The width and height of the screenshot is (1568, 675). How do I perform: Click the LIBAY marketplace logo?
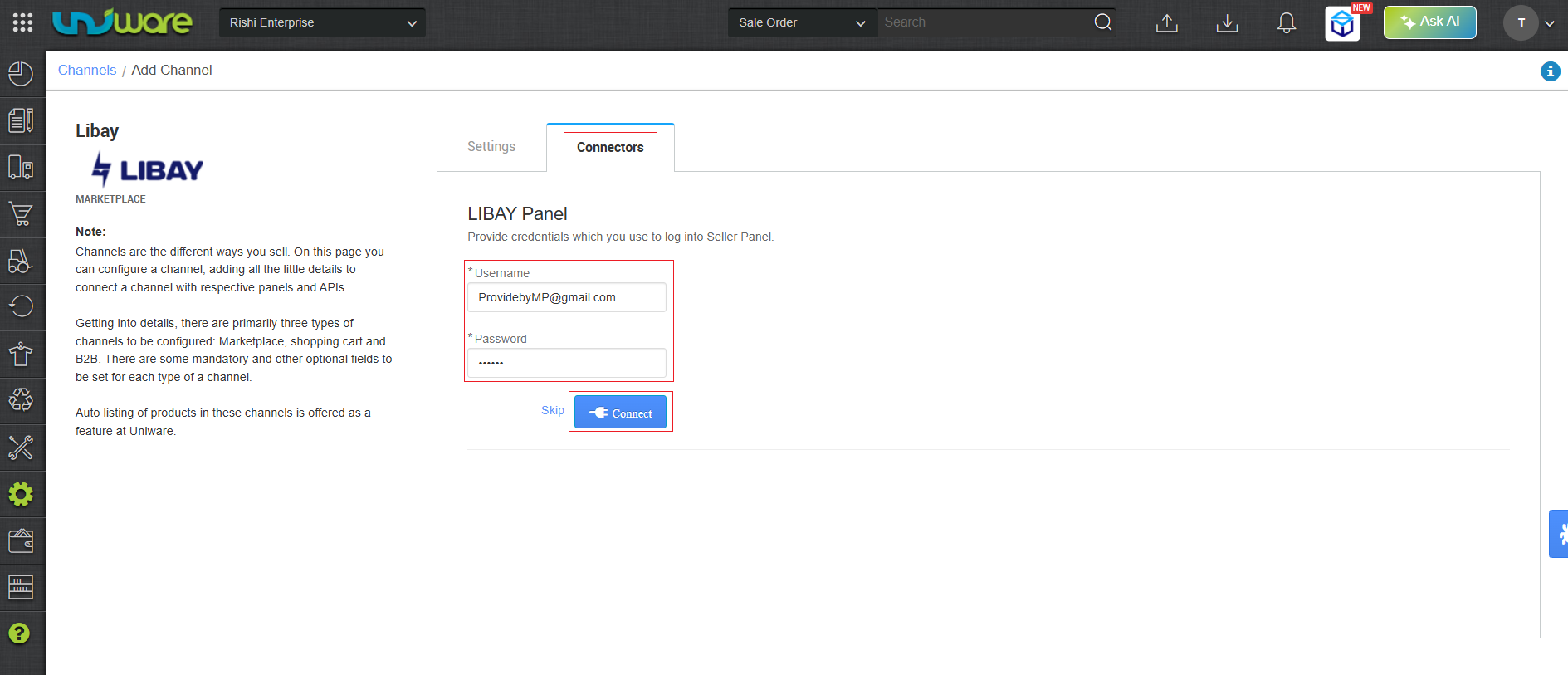point(147,169)
